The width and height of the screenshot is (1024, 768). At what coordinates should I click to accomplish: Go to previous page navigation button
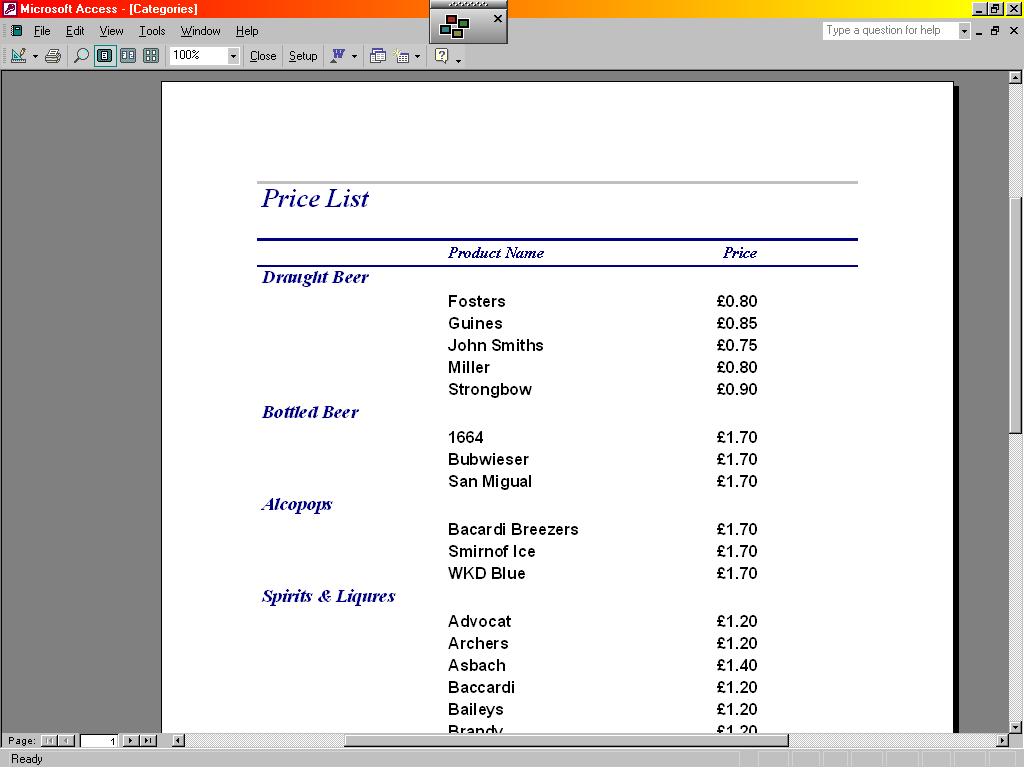point(66,741)
